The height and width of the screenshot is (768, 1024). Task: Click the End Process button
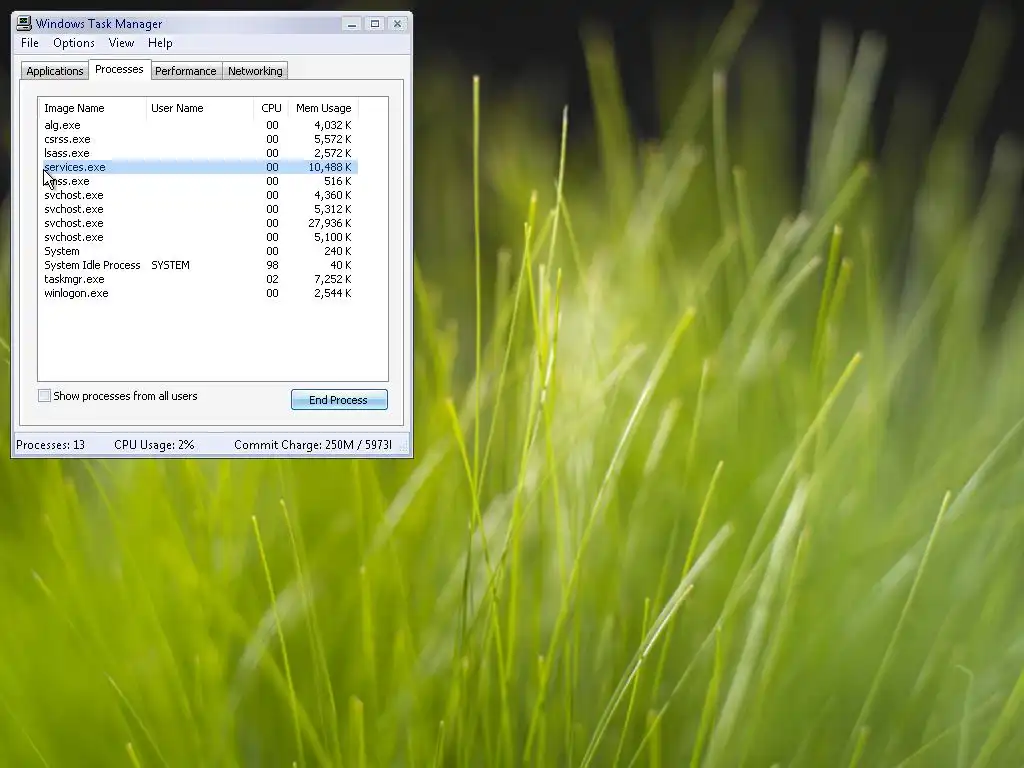(x=339, y=400)
